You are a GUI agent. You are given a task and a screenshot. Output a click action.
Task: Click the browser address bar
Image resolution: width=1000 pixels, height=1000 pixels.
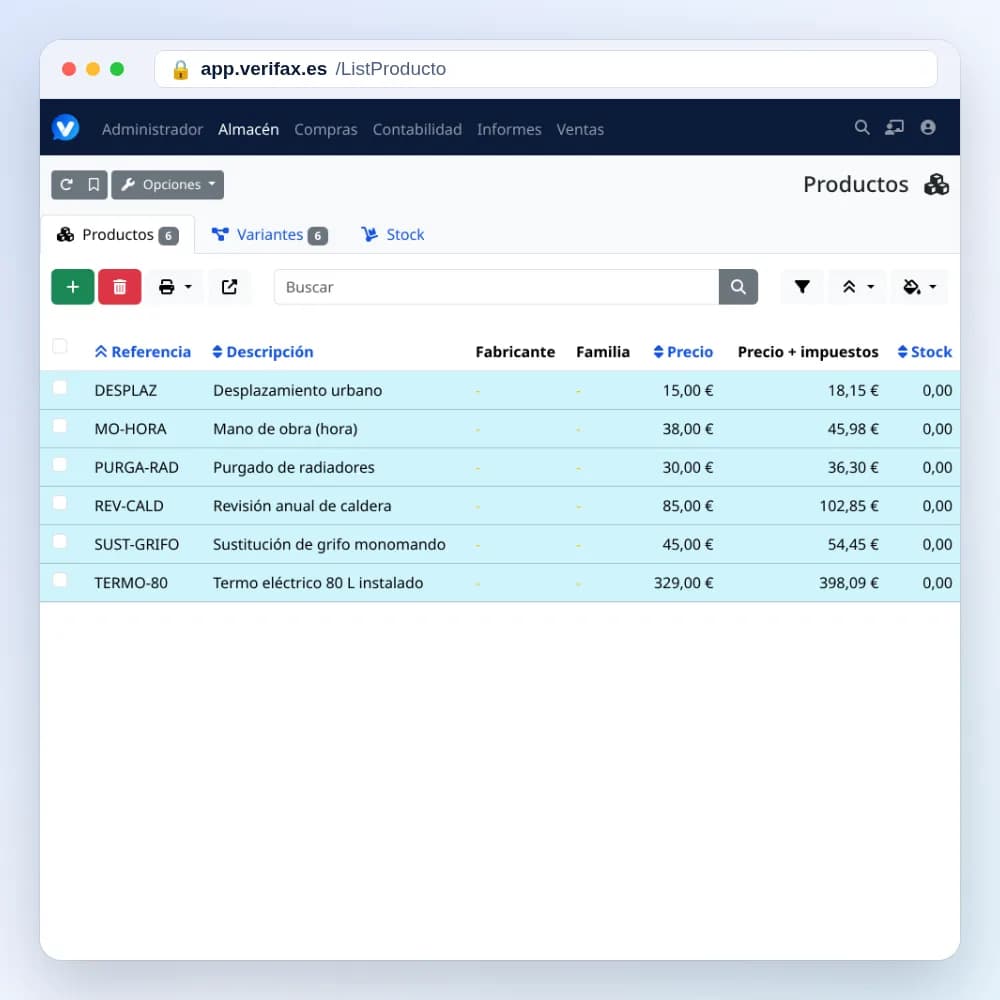tap(546, 69)
